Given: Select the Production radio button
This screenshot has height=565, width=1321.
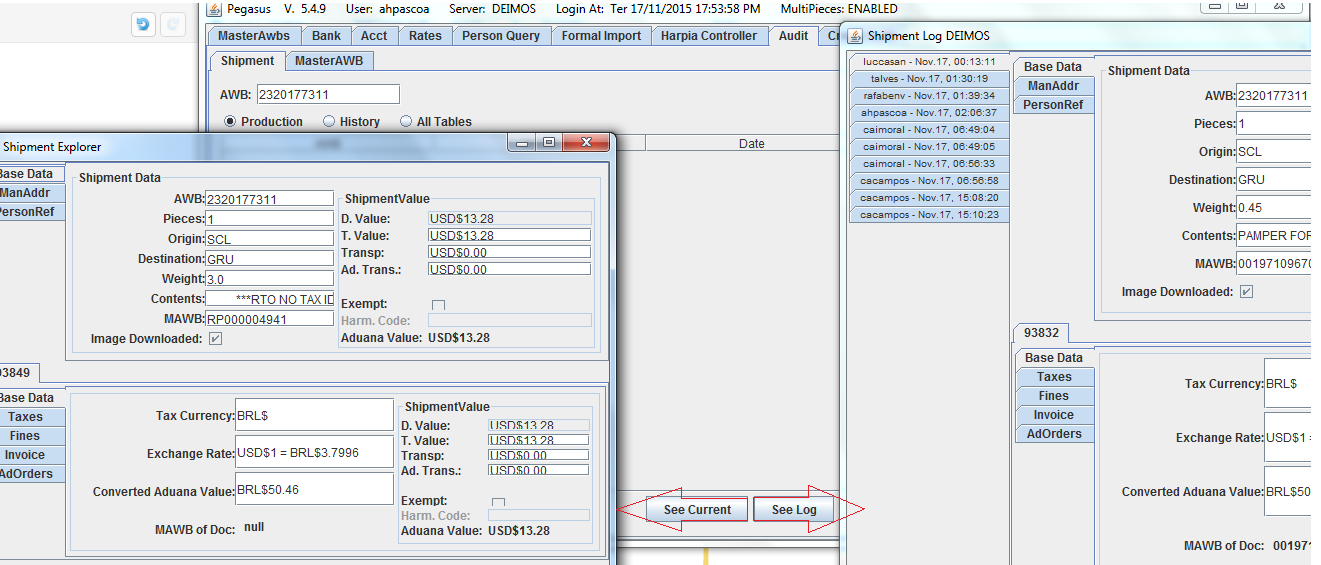Looking at the screenshot, I should click(x=230, y=121).
